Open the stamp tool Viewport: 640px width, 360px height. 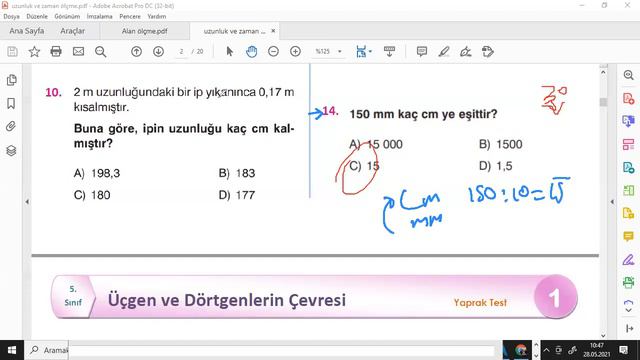(487, 51)
